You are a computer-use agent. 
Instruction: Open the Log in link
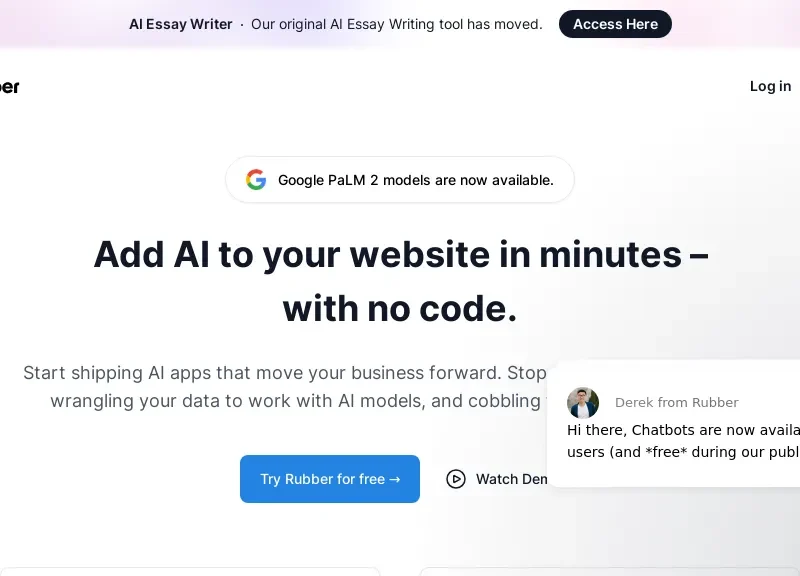(770, 86)
